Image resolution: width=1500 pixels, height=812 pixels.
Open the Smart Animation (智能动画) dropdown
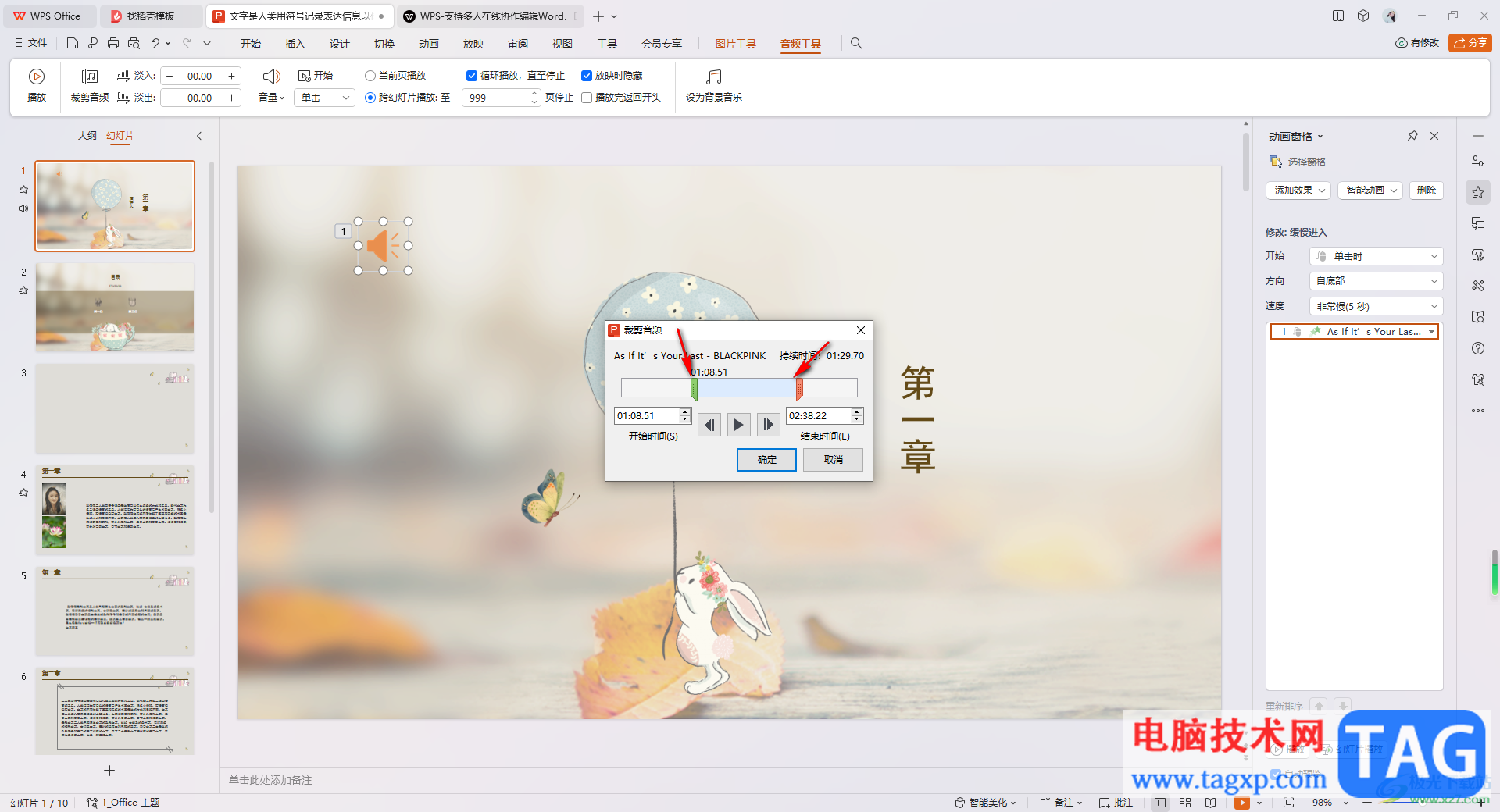coord(1370,191)
